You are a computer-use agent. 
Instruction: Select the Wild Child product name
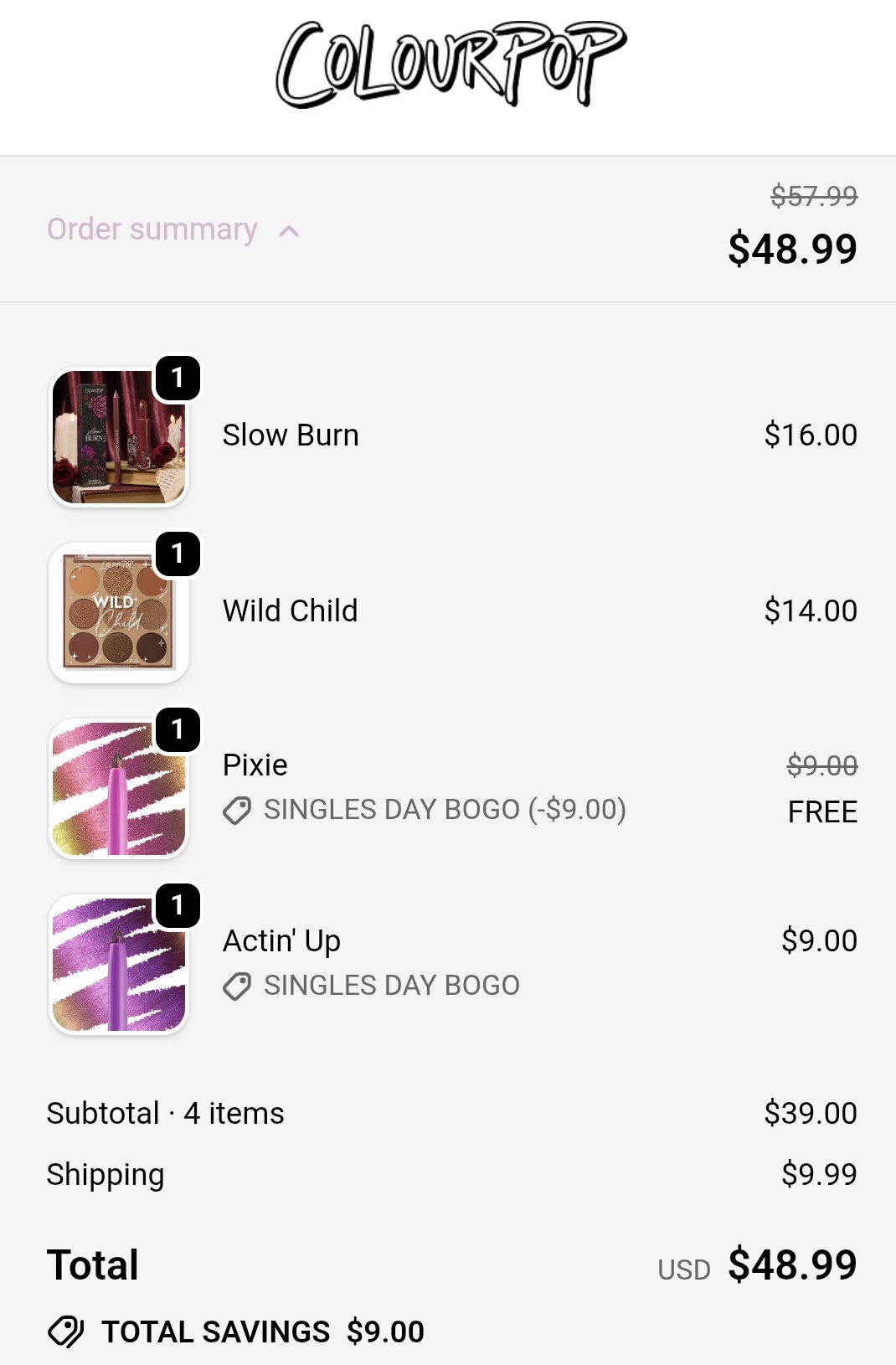(290, 611)
